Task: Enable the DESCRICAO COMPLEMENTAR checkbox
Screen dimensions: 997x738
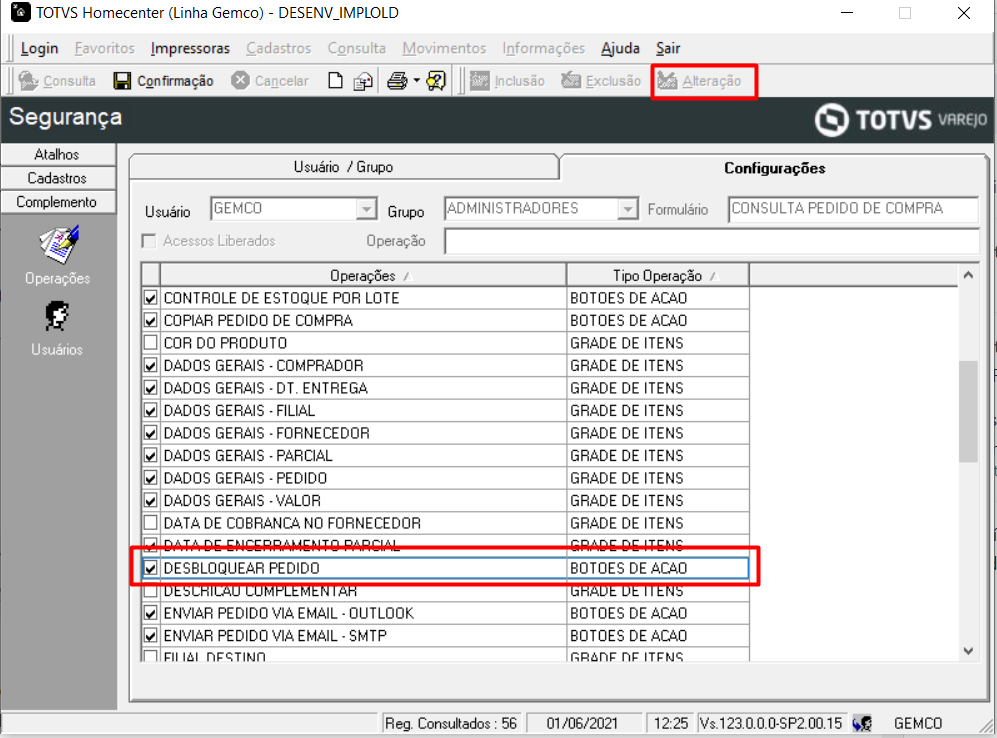Action: tap(150, 591)
